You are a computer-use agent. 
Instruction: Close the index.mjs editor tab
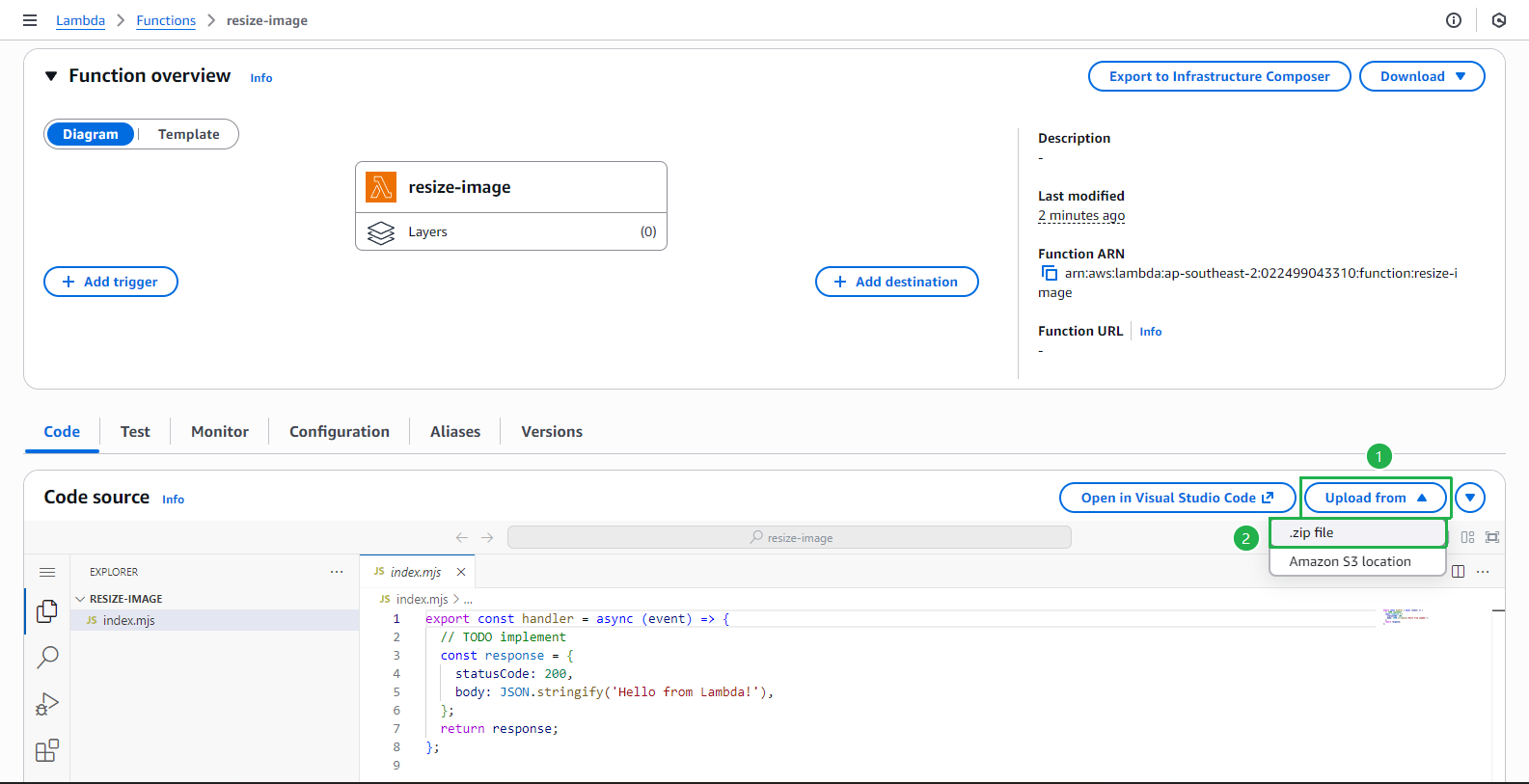point(461,572)
